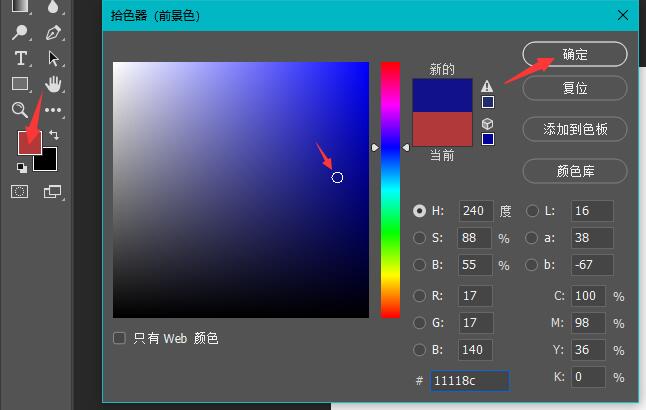The width and height of the screenshot is (646, 410).
Task: Select the S saturation radio button
Action: 419,238
